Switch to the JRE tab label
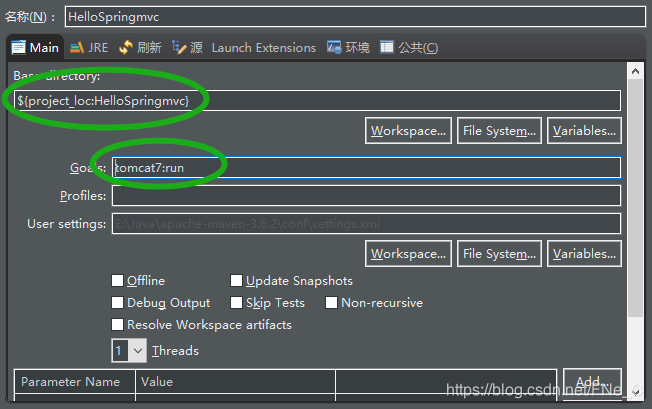652x409 pixels. pyautogui.click(x=98, y=48)
